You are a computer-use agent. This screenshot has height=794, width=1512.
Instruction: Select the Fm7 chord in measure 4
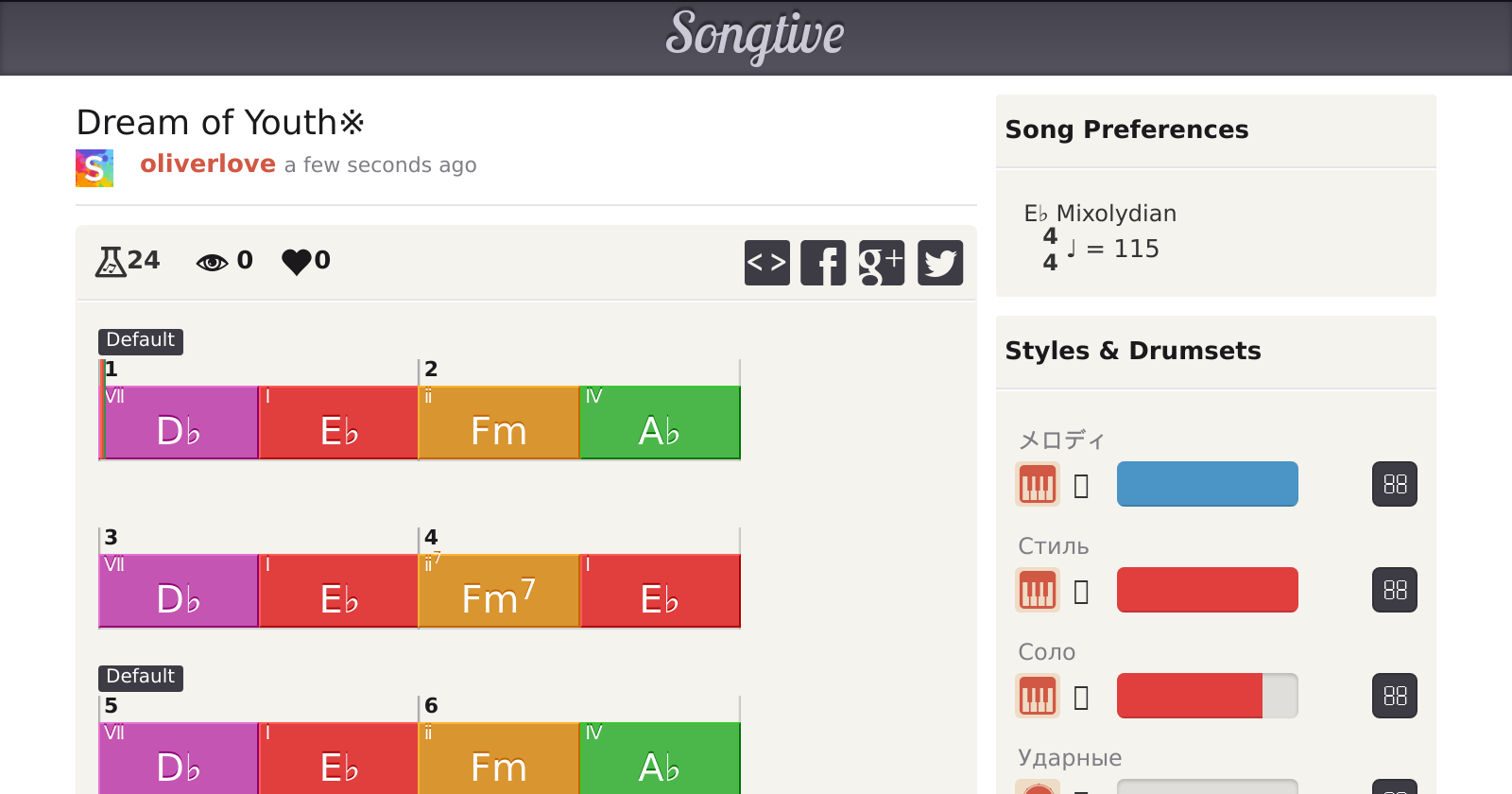pyautogui.click(x=498, y=592)
